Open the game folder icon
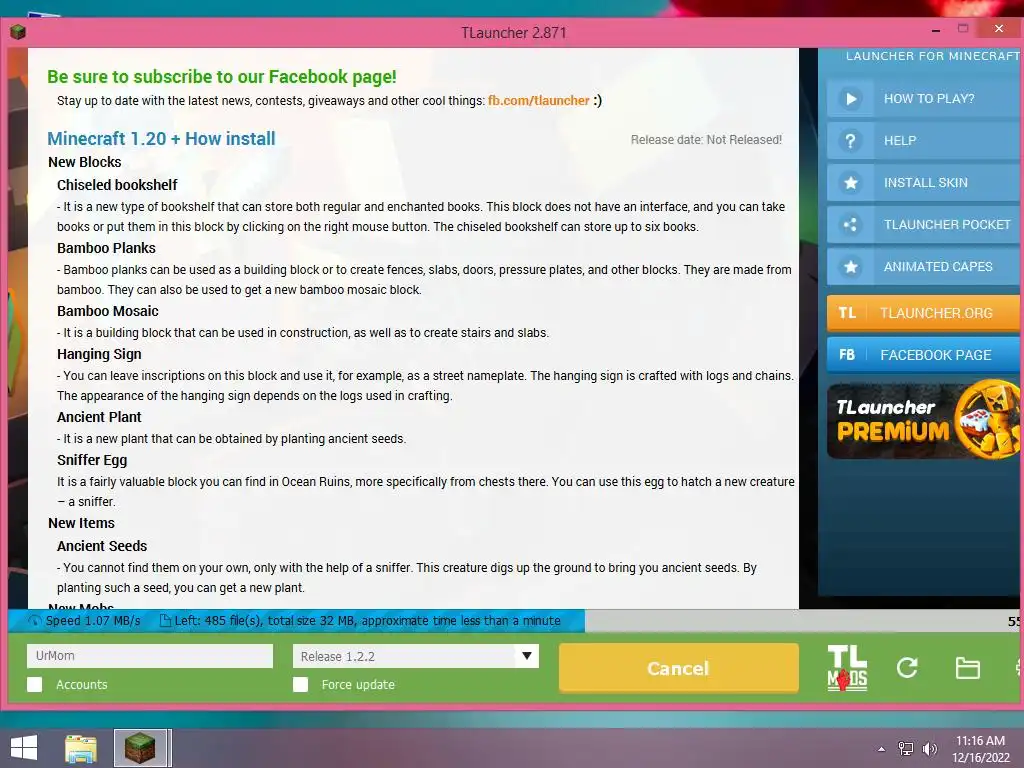Screen dimensions: 1024x768 click(x=967, y=668)
